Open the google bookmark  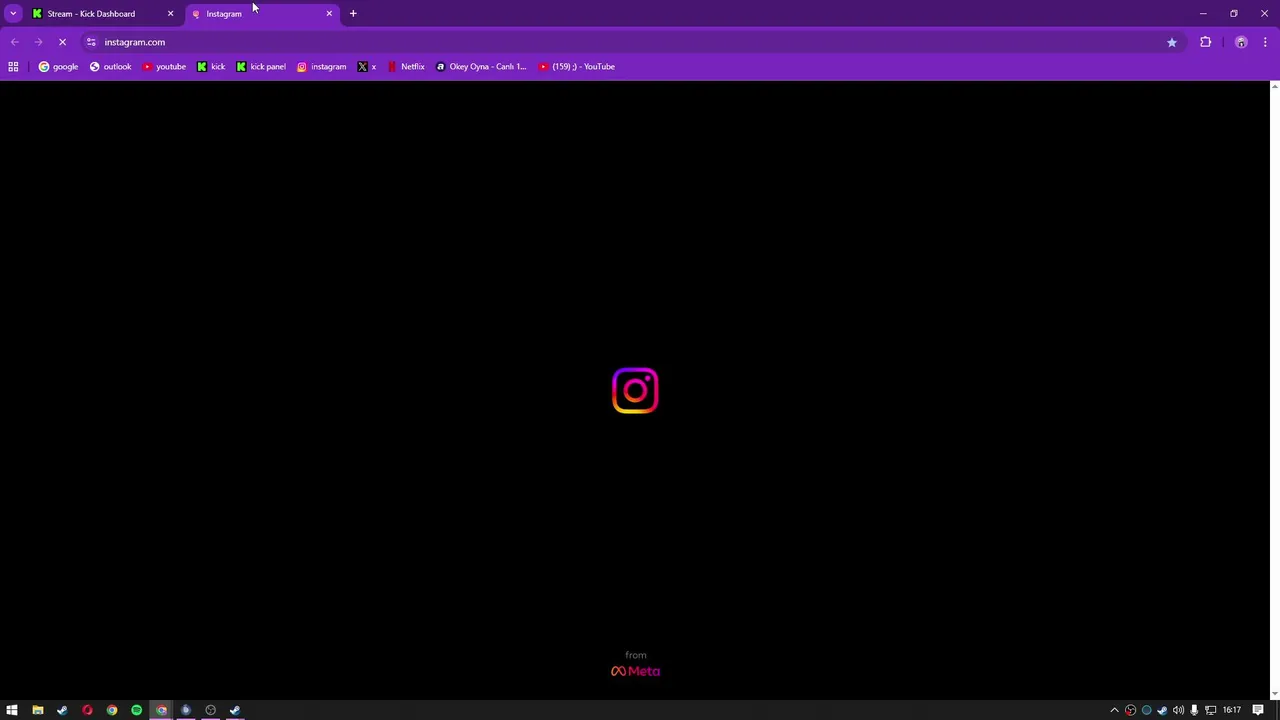tap(58, 67)
